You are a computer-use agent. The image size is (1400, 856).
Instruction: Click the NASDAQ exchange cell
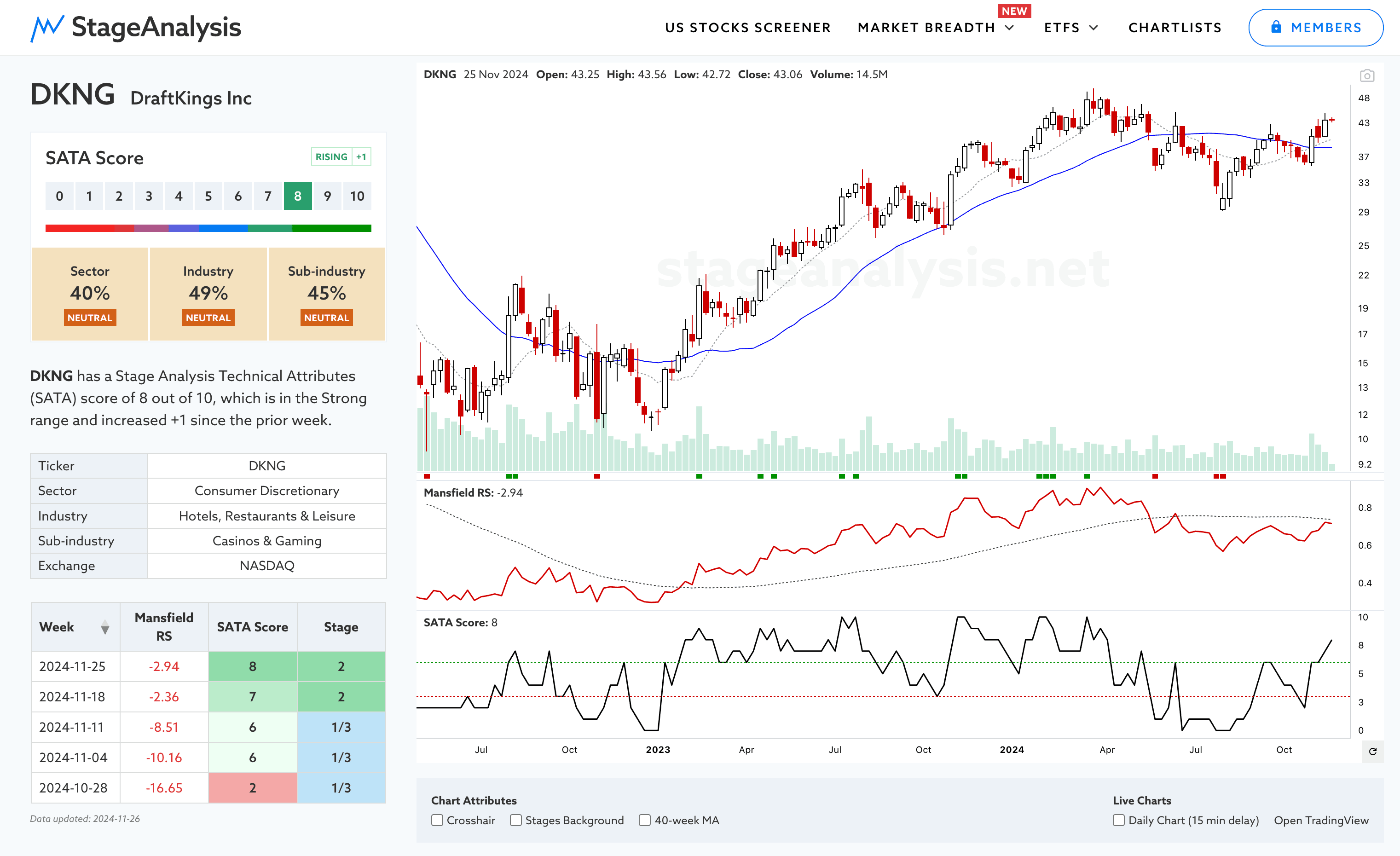267,566
